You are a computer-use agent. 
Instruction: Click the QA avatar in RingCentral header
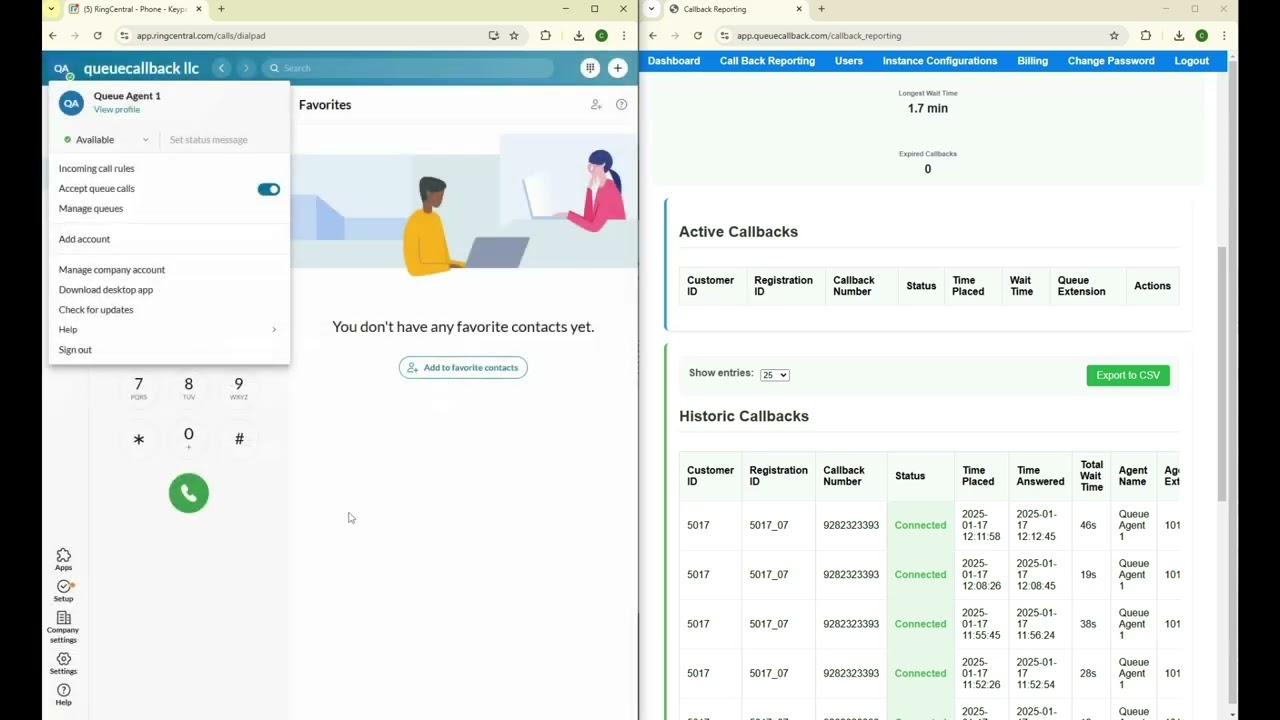(62, 69)
